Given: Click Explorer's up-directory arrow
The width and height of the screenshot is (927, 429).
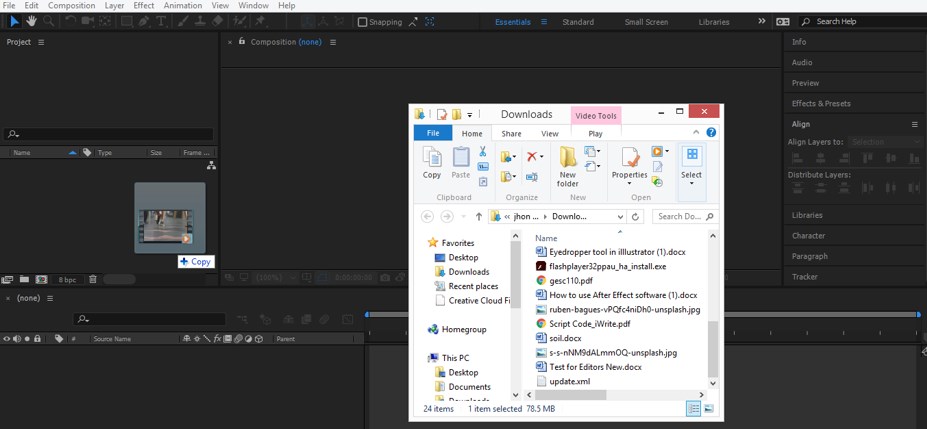Looking at the screenshot, I should 478,216.
